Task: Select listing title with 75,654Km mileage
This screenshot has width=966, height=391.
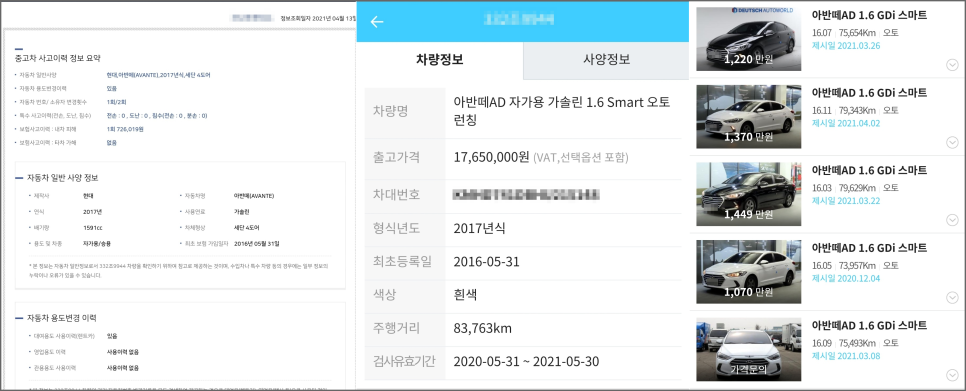Action: 869,15
